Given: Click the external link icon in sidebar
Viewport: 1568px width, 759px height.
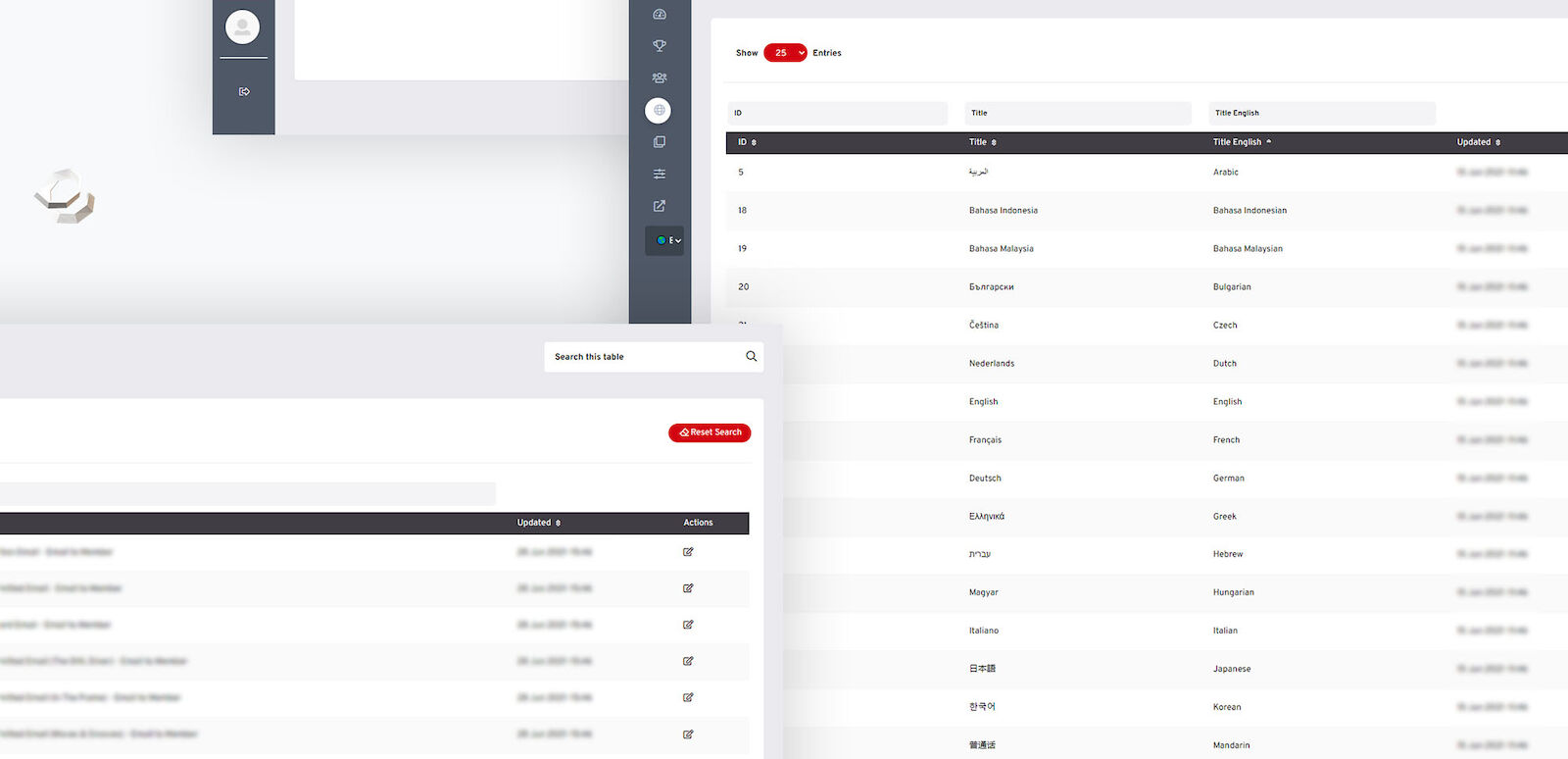Looking at the screenshot, I should click(660, 206).
